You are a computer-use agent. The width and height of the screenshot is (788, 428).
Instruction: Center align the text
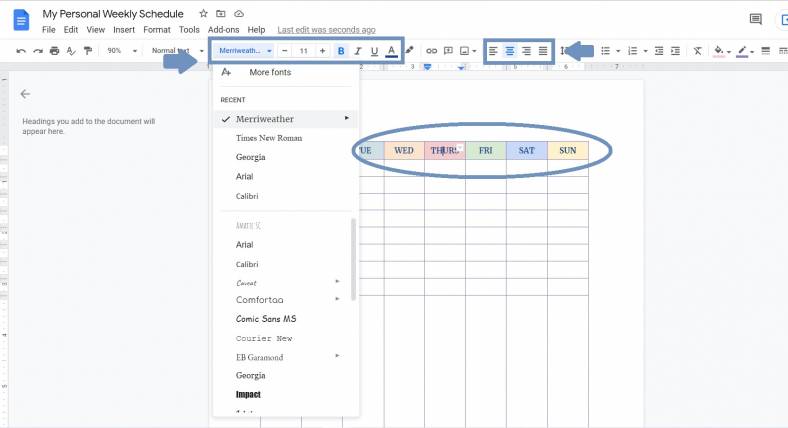coord(510,51)
